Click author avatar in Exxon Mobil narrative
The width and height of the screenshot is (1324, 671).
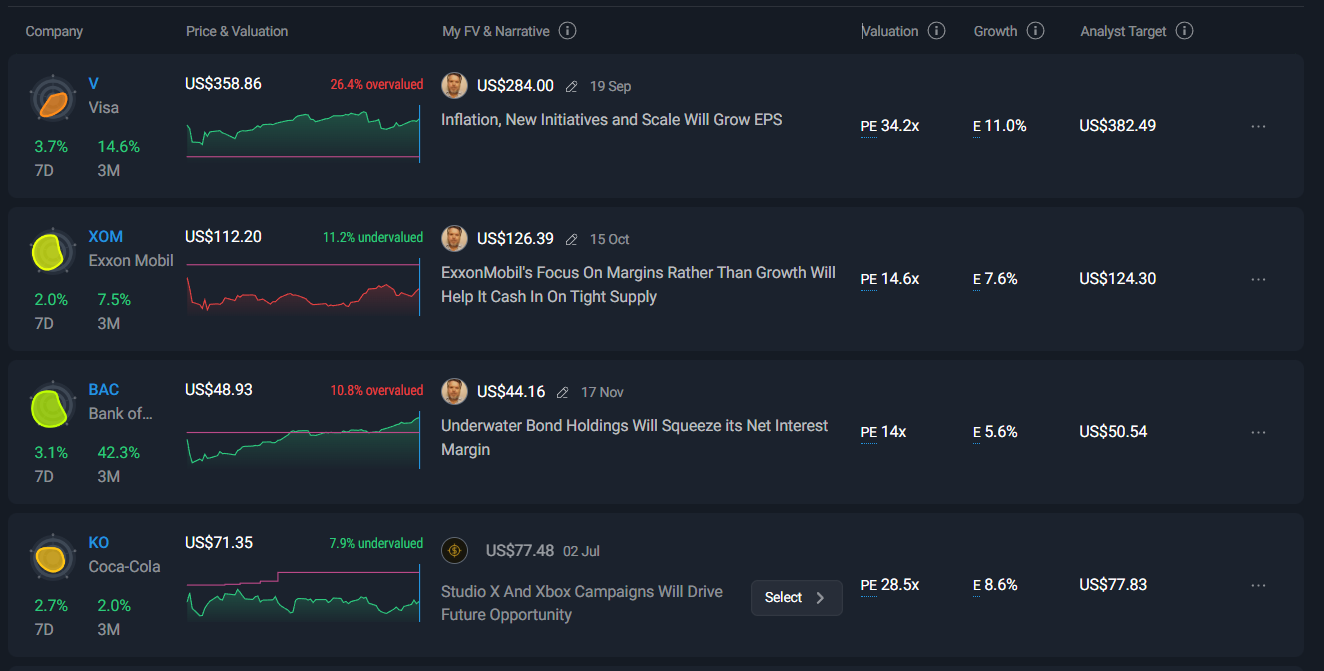coord(454,238)
